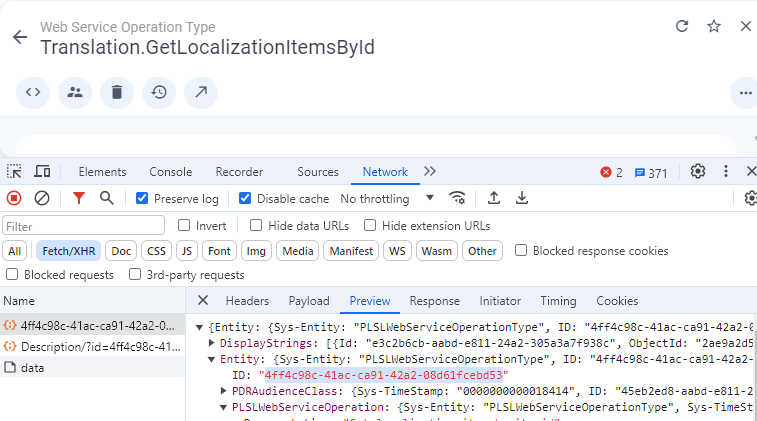The width and height of the screenshot is (757, 421).
Task: Click the open-in-new arrow icon button
Action: [x=201, y=92]
